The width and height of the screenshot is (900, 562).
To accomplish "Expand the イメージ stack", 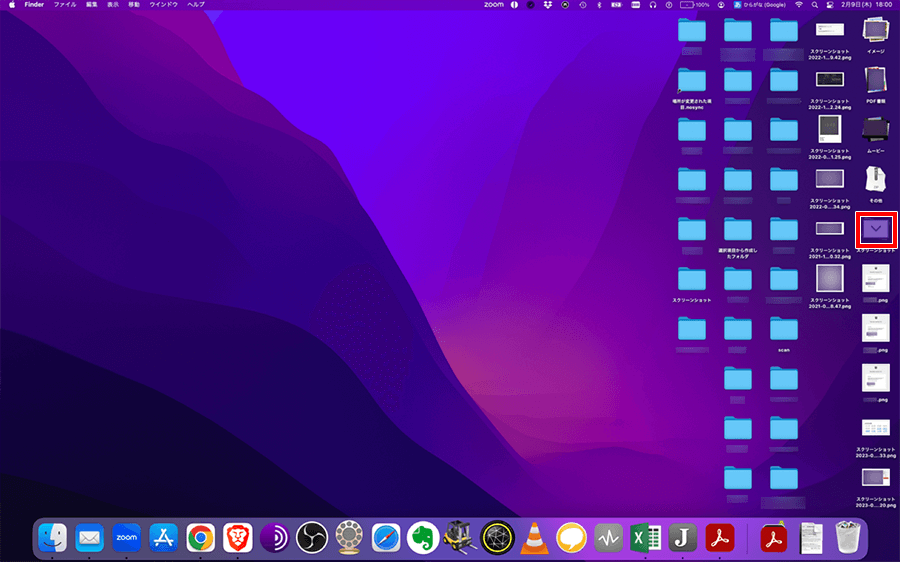I will tap(875, 29).
